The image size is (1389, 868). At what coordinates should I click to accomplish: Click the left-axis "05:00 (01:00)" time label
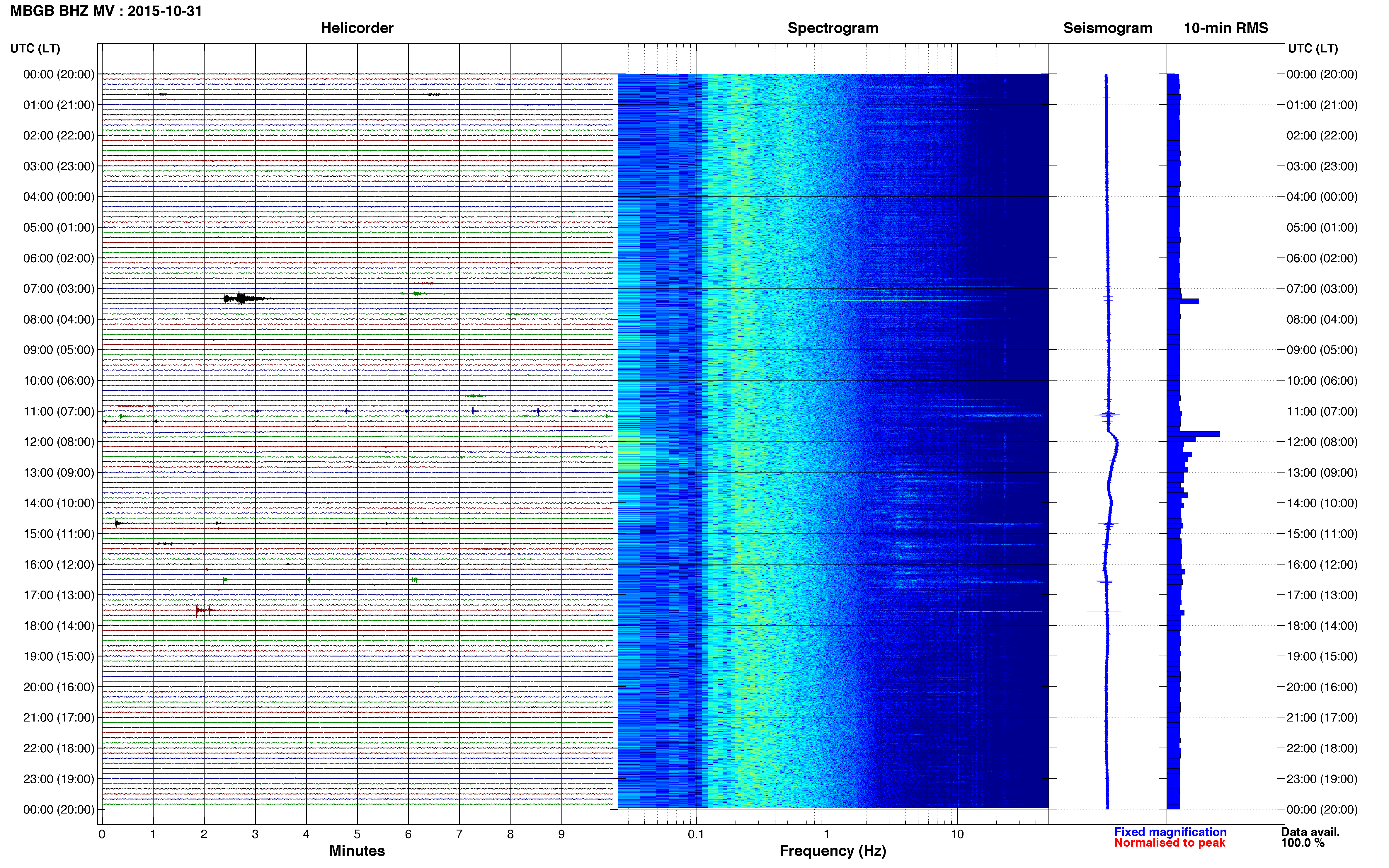coord(59,227)
